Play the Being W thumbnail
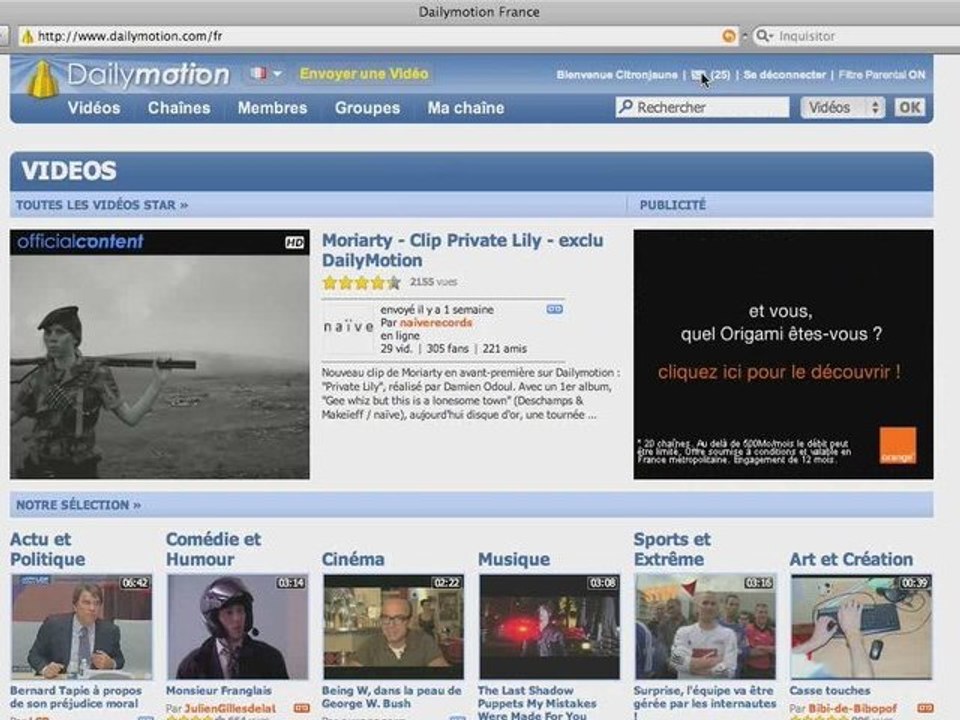The width and height of the screenshot is (960, 720). pos(393,626)
